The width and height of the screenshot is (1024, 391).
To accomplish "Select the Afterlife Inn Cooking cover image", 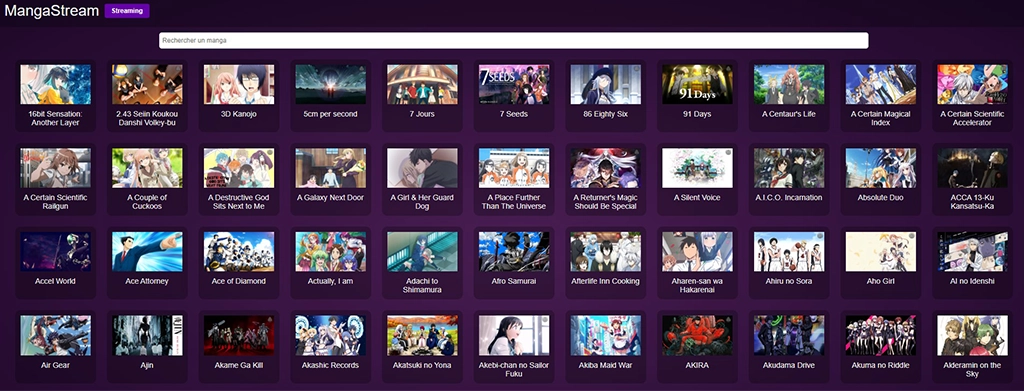I will click(x=605, y=251).
